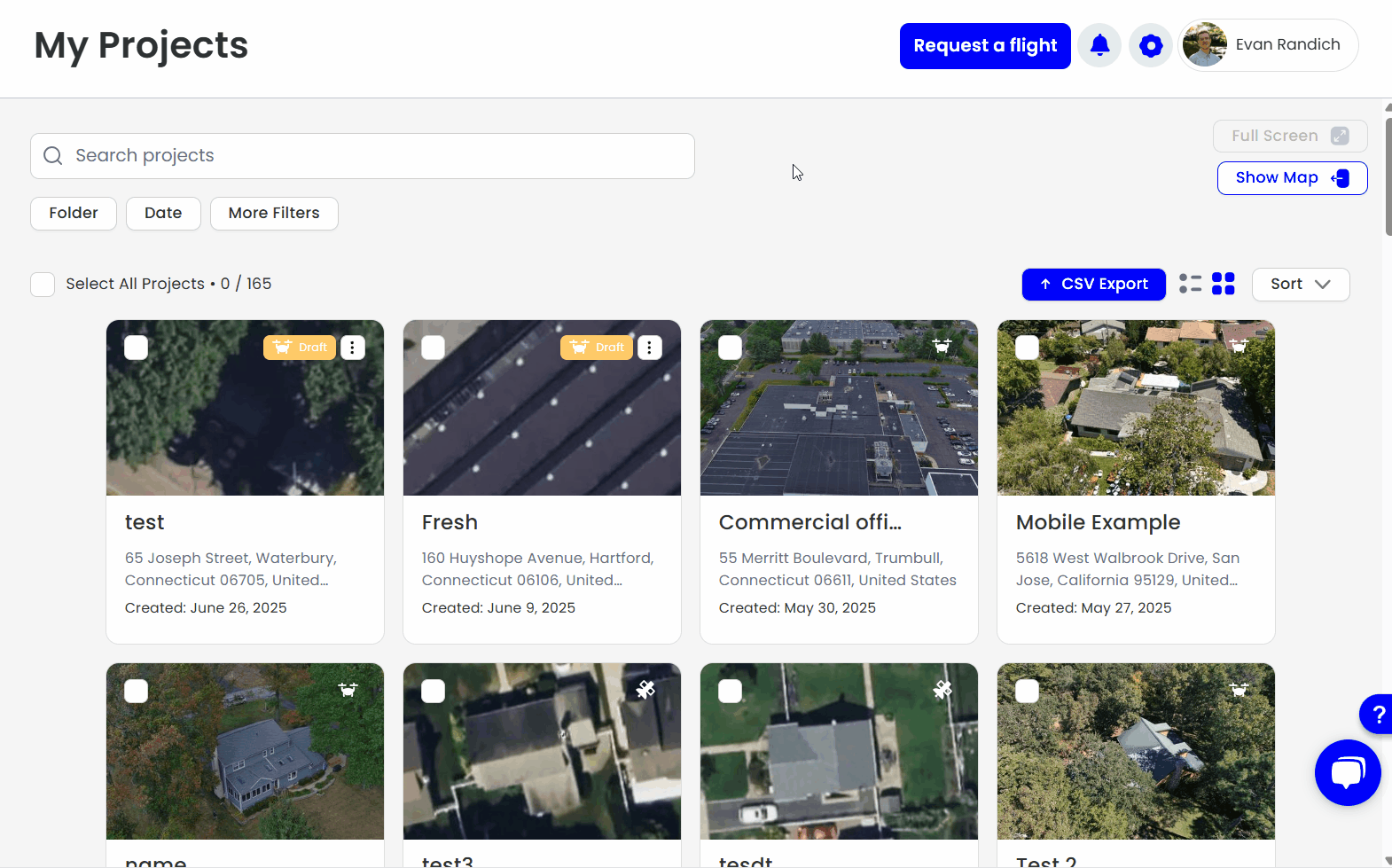Open the Folder filter
The width and height of the screenshot is (1392, 868).
pyautogui.click(x=74, y=214)
